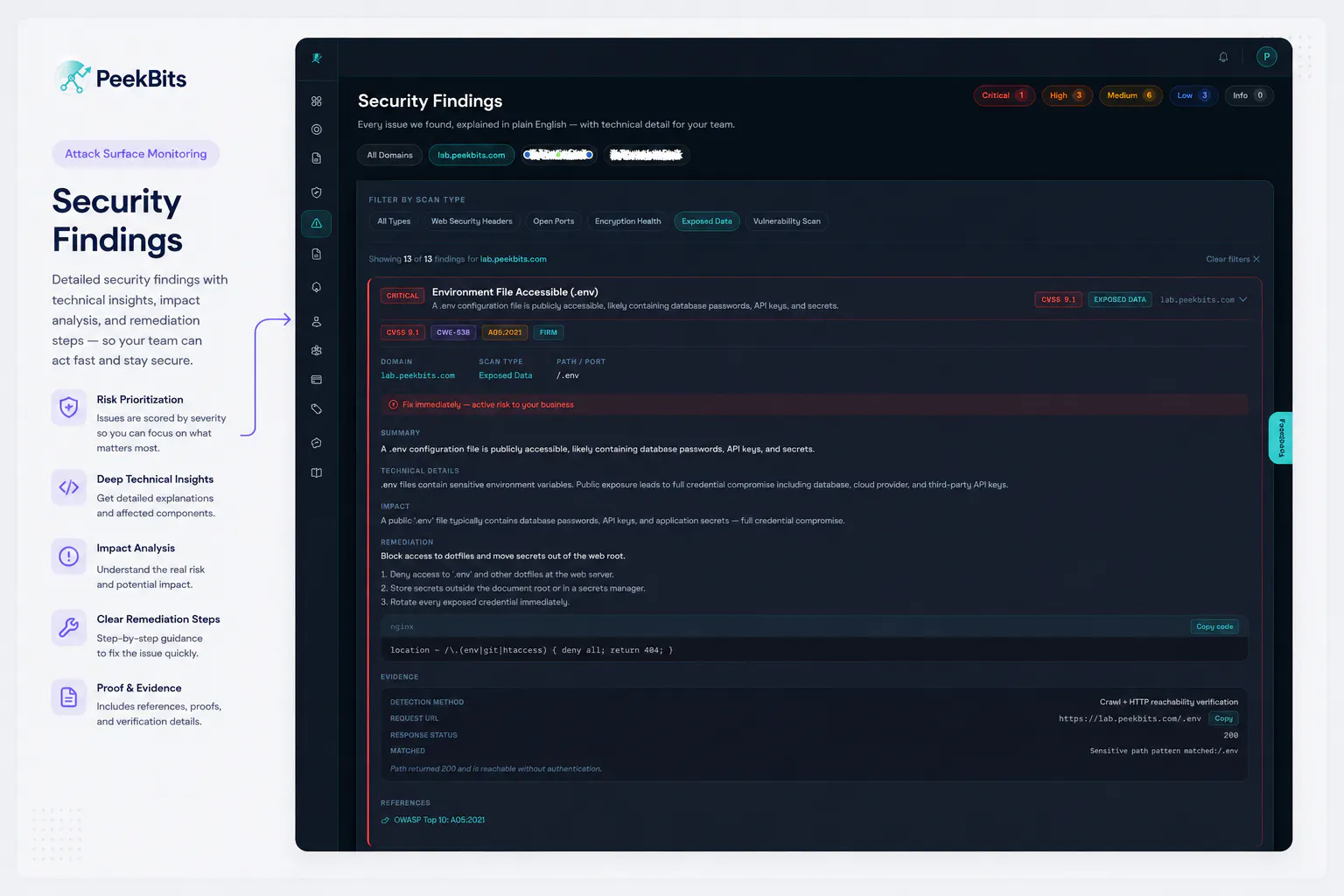
Task: Click the A05:2021 badge
Action: (x=505, y=332)
